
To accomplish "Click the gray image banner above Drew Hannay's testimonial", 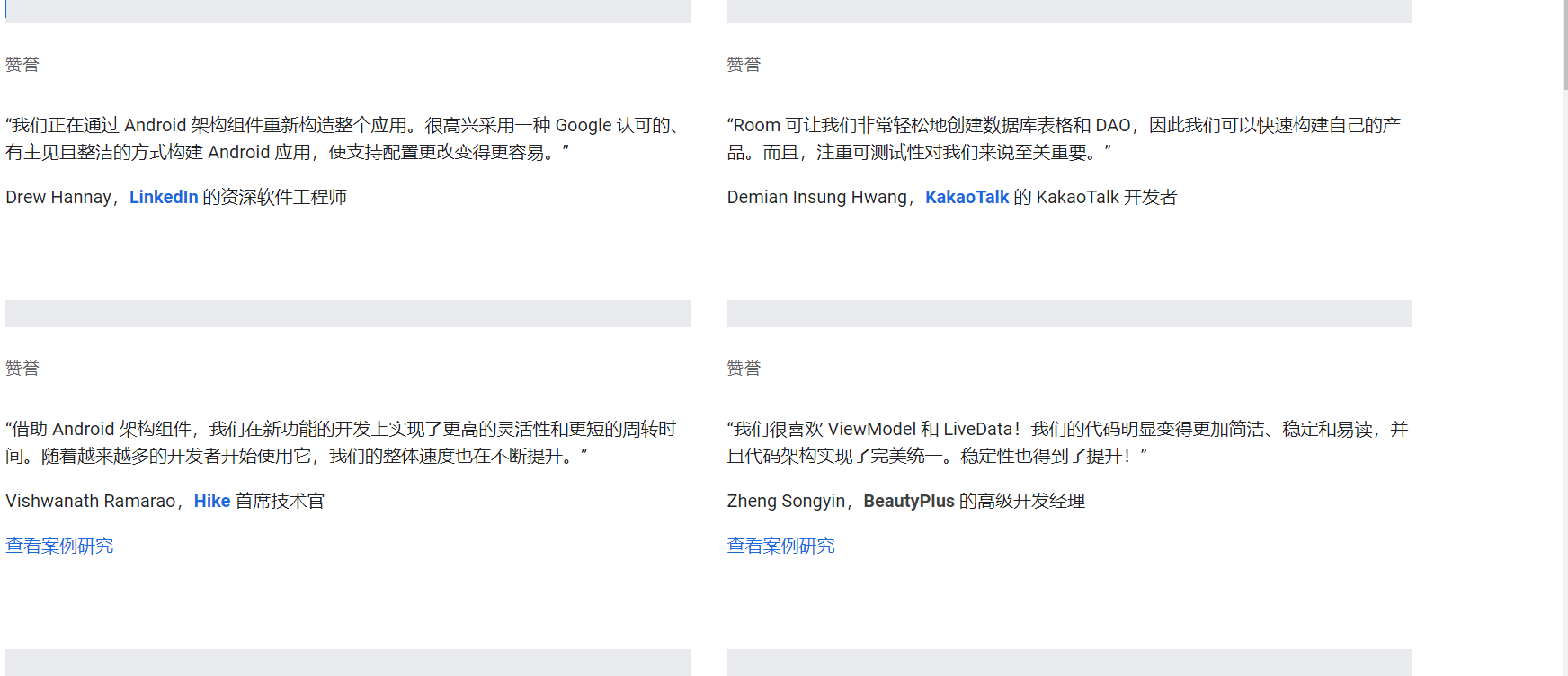I will point(348,12).
